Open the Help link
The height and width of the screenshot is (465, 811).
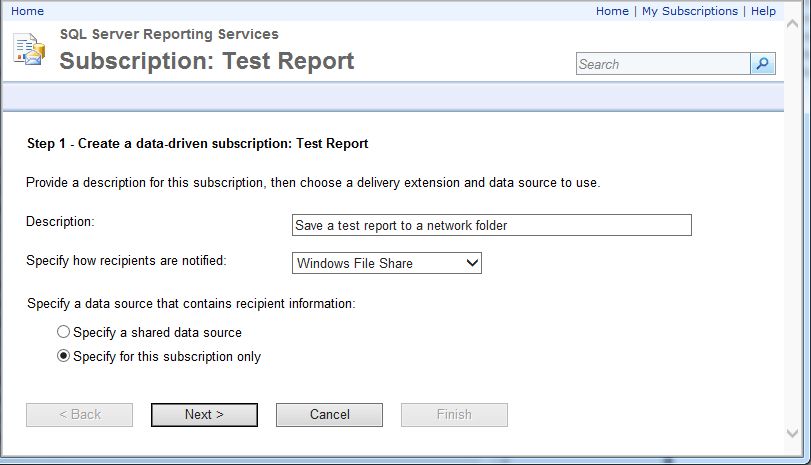(x=763, y=11)
